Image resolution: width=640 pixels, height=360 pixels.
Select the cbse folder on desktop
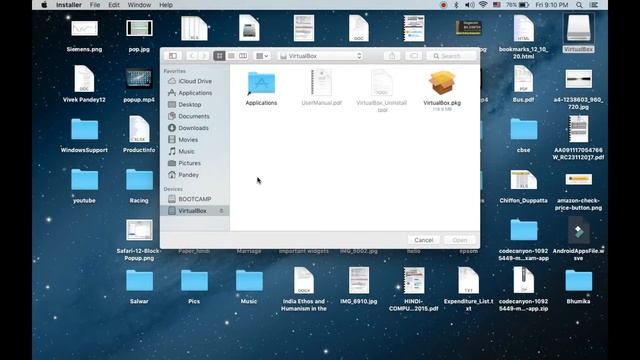pos(523,135)
